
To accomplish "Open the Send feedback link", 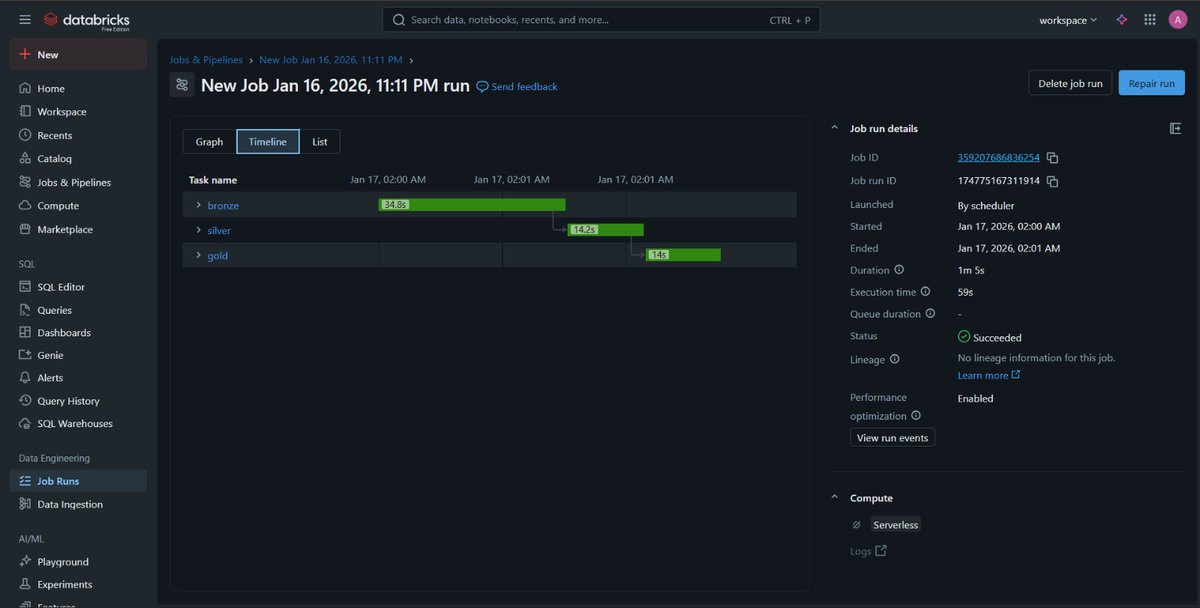I will pos(517,87).
